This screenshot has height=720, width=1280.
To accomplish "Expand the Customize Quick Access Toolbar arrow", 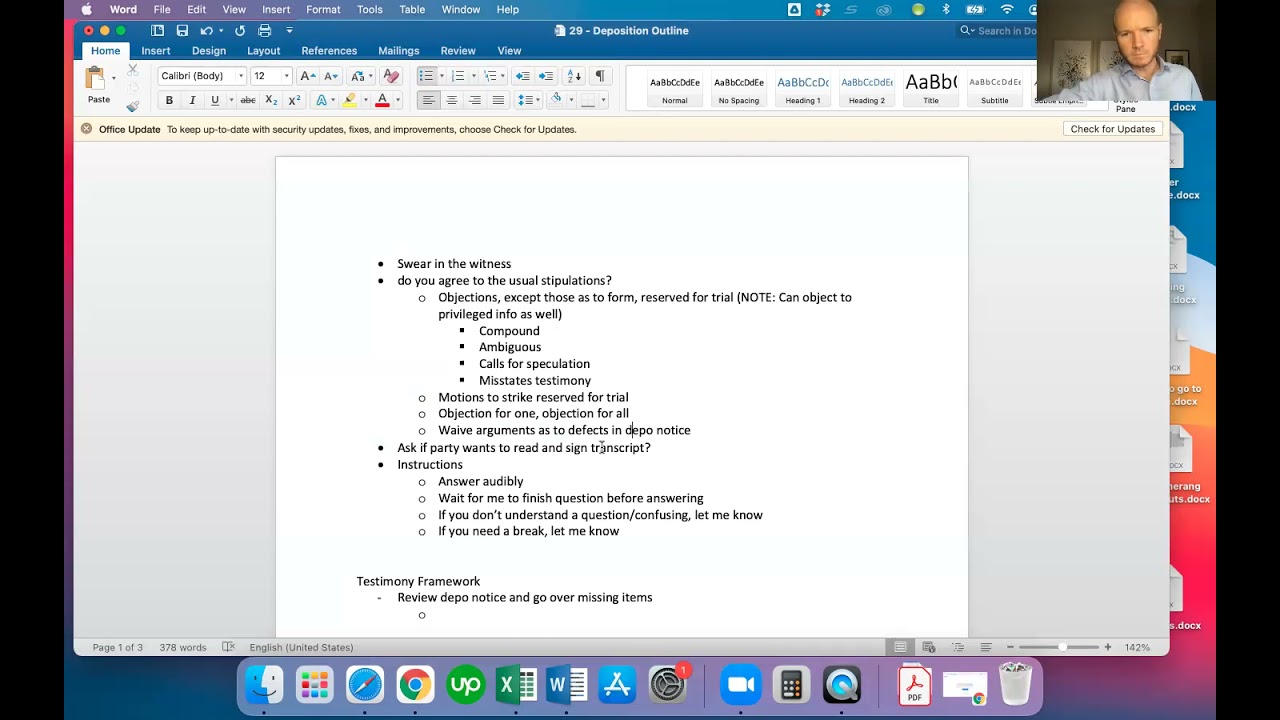I will [289, 31].
